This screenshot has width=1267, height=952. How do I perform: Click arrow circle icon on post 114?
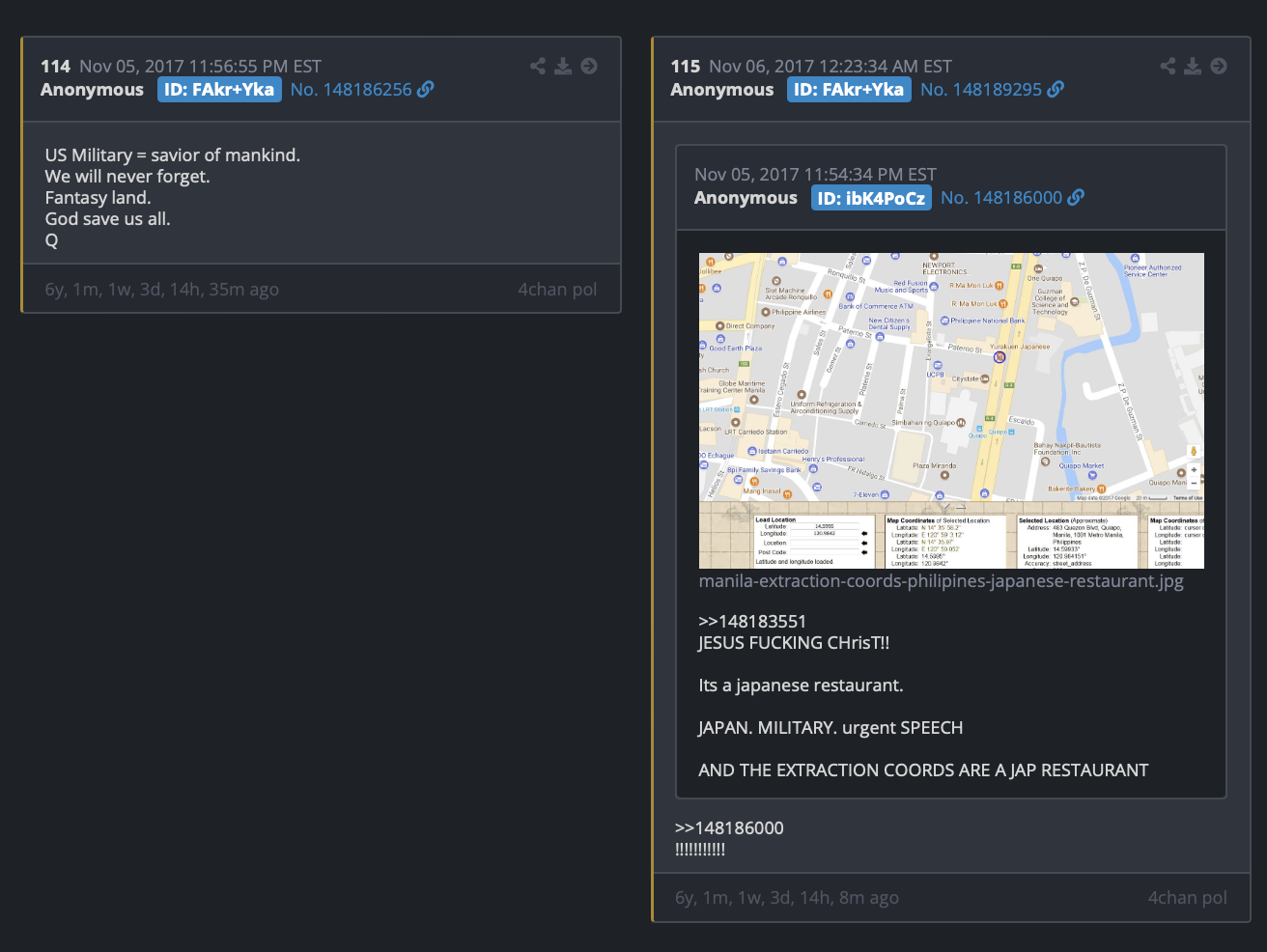pos(589,66)
